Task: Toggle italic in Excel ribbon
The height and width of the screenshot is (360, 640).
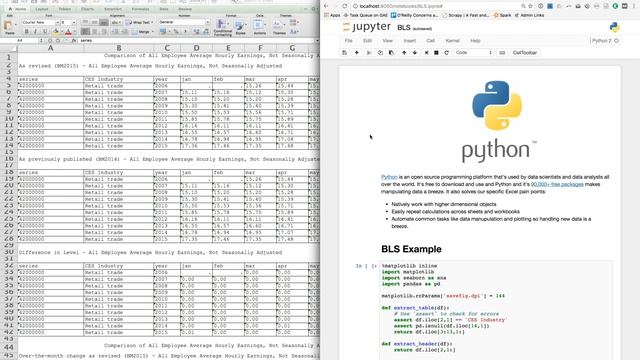Action: click(36, 31)
